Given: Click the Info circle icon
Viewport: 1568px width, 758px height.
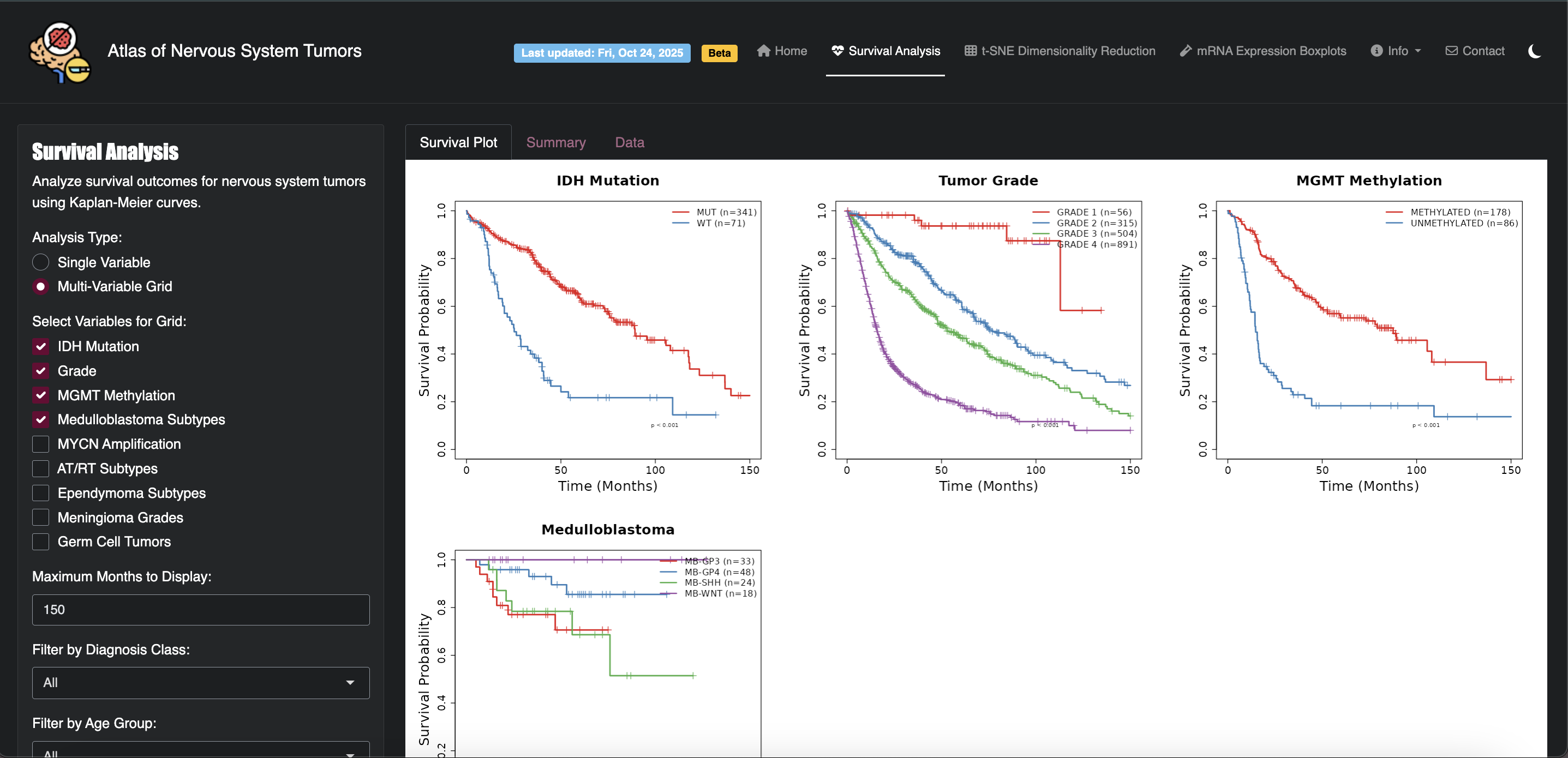Looking at the screenshot, I should tap(1378, 51).
